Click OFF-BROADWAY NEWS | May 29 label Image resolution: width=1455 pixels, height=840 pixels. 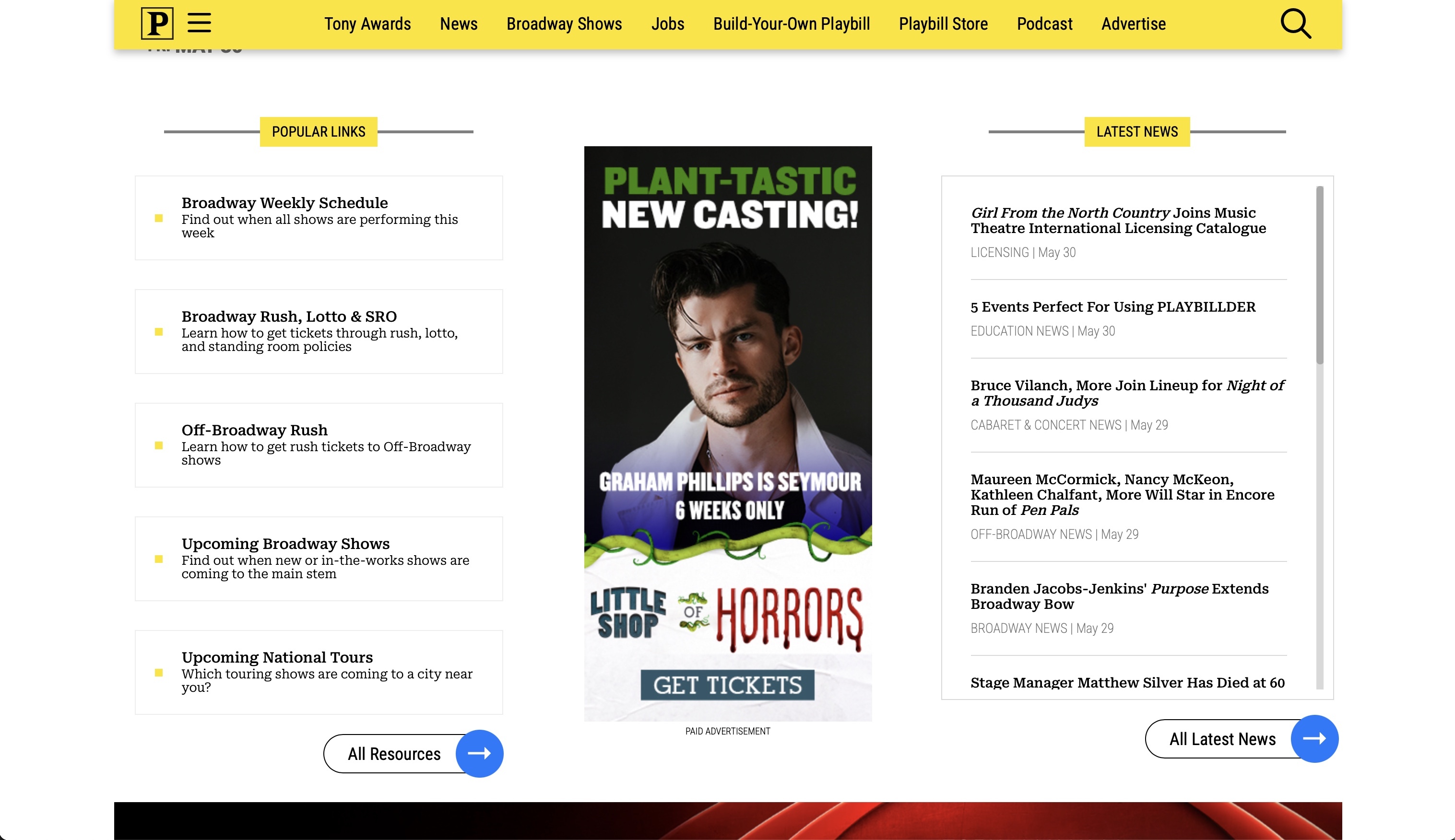pos(1054,534)
